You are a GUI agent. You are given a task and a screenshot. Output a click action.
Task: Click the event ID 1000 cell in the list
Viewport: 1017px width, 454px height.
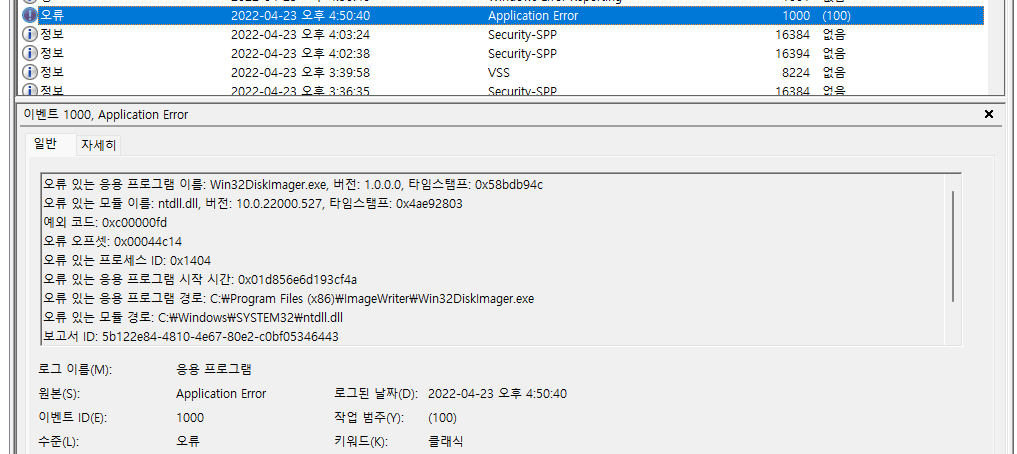click(796, 15)
